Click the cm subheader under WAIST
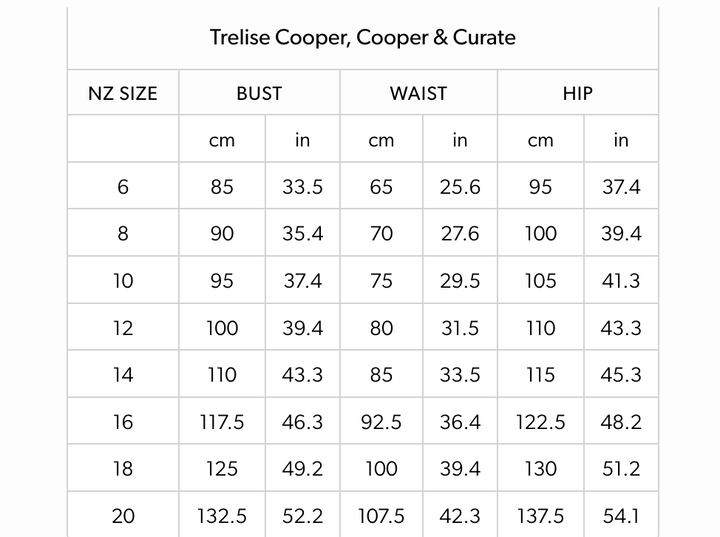The image size is (720, 537). click(381, 140)
